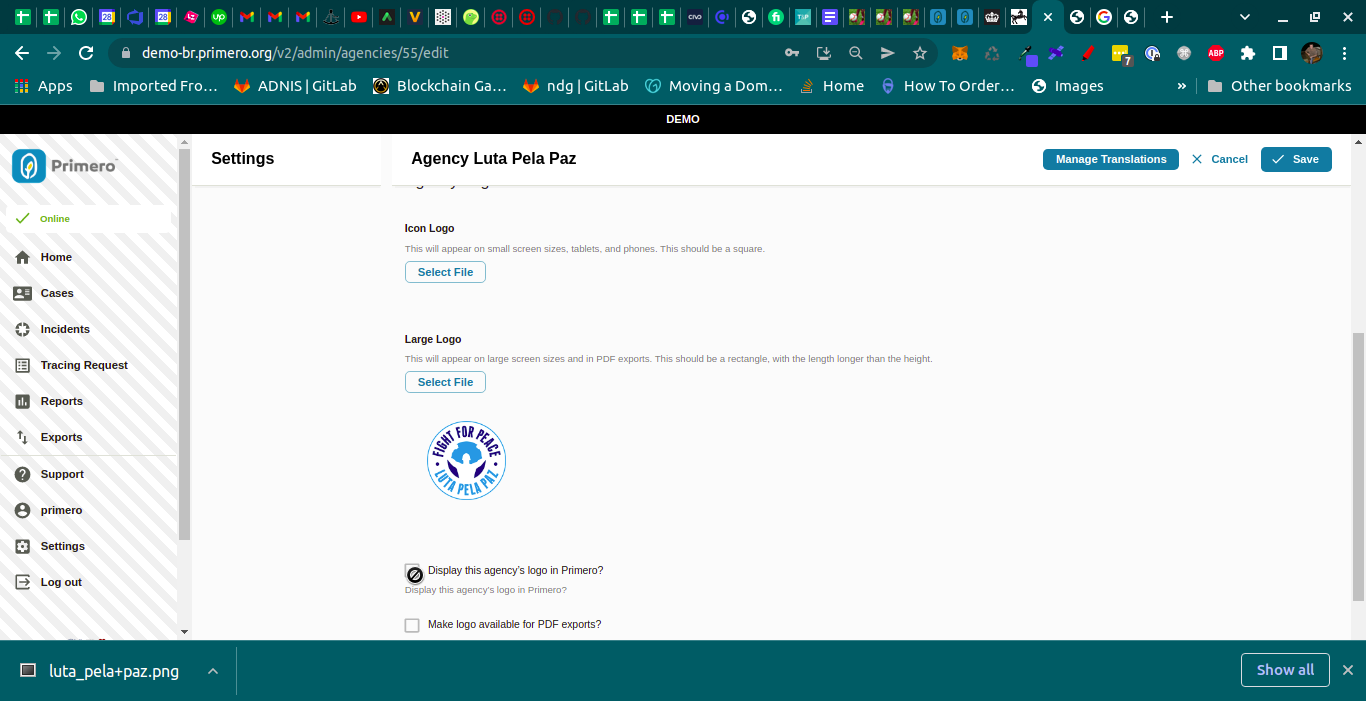Click the Chrome profile avatar
This screenshot has width=1366, height=701.
coord(1311,53)
